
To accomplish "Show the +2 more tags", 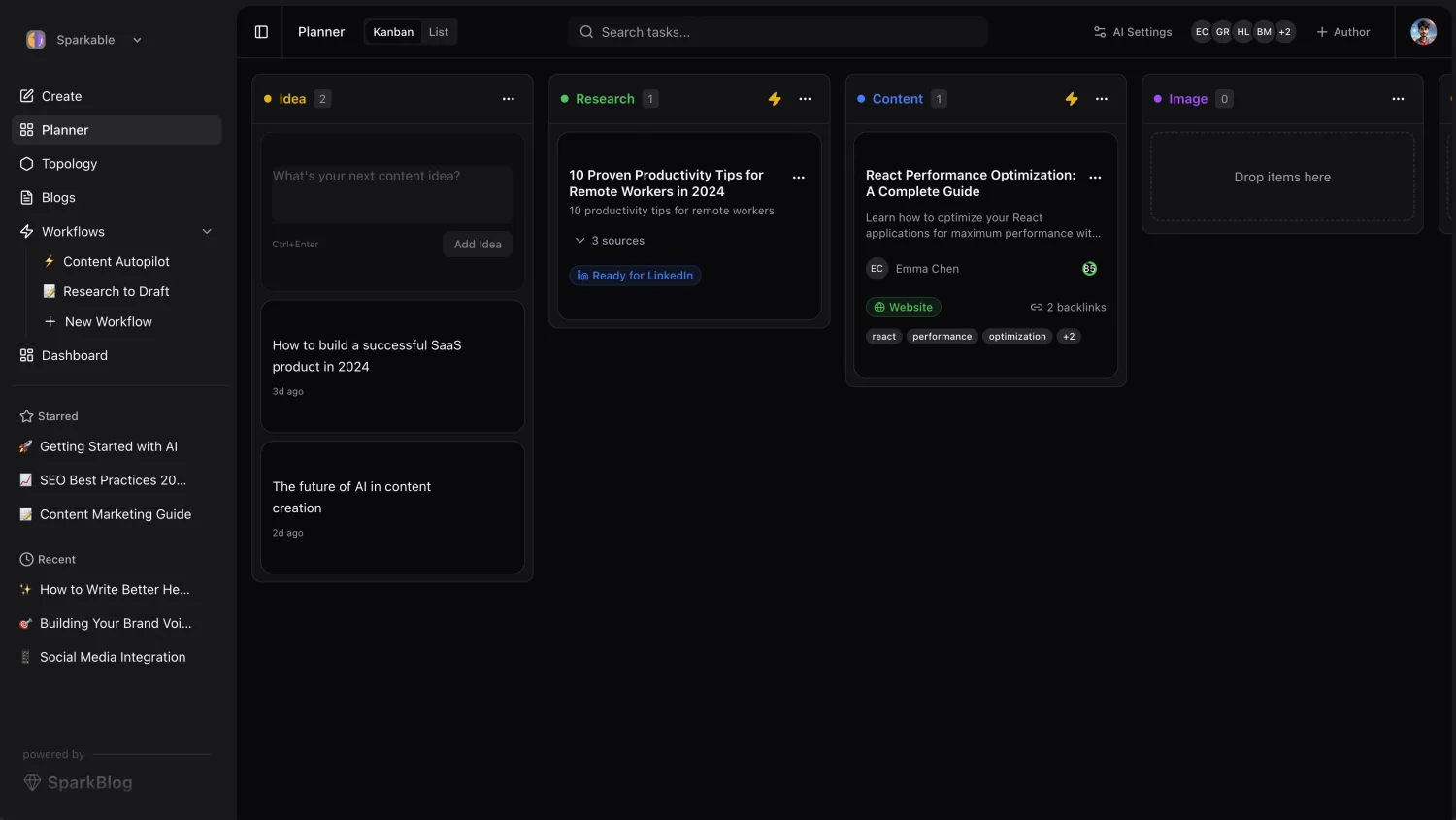I will click(1069, 337).
